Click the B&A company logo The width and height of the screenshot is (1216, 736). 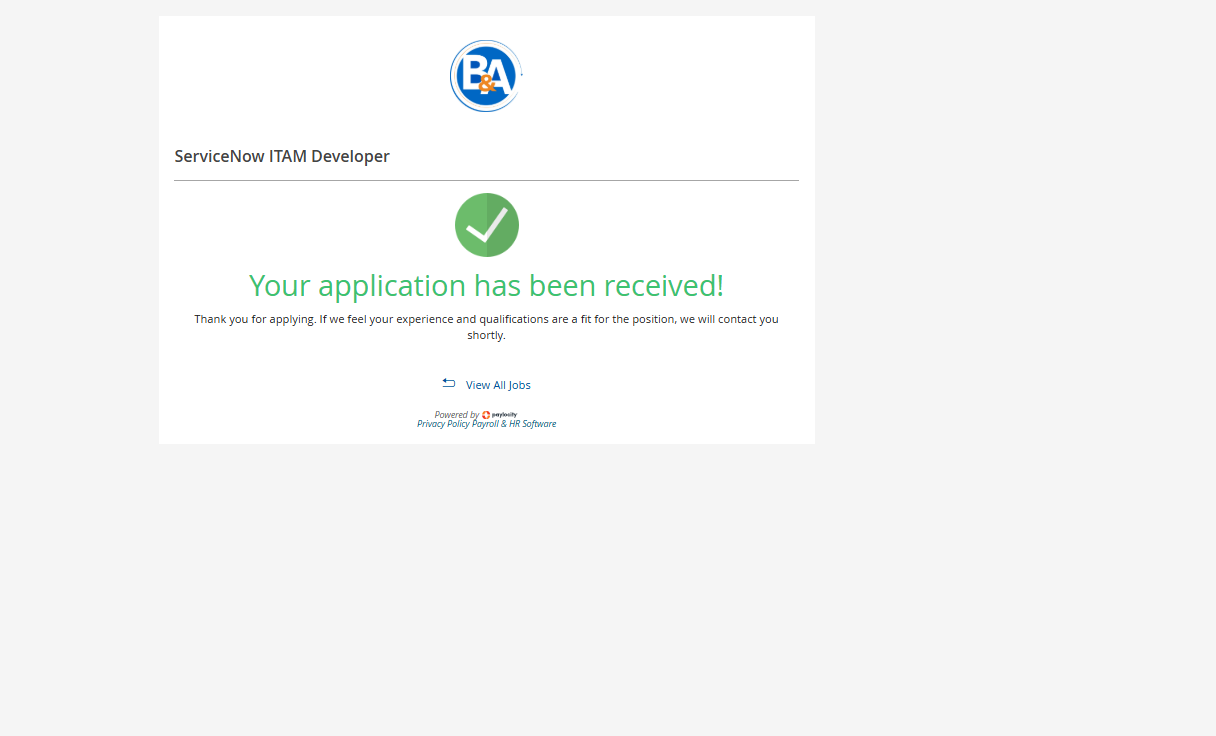[x=486, y=76]
